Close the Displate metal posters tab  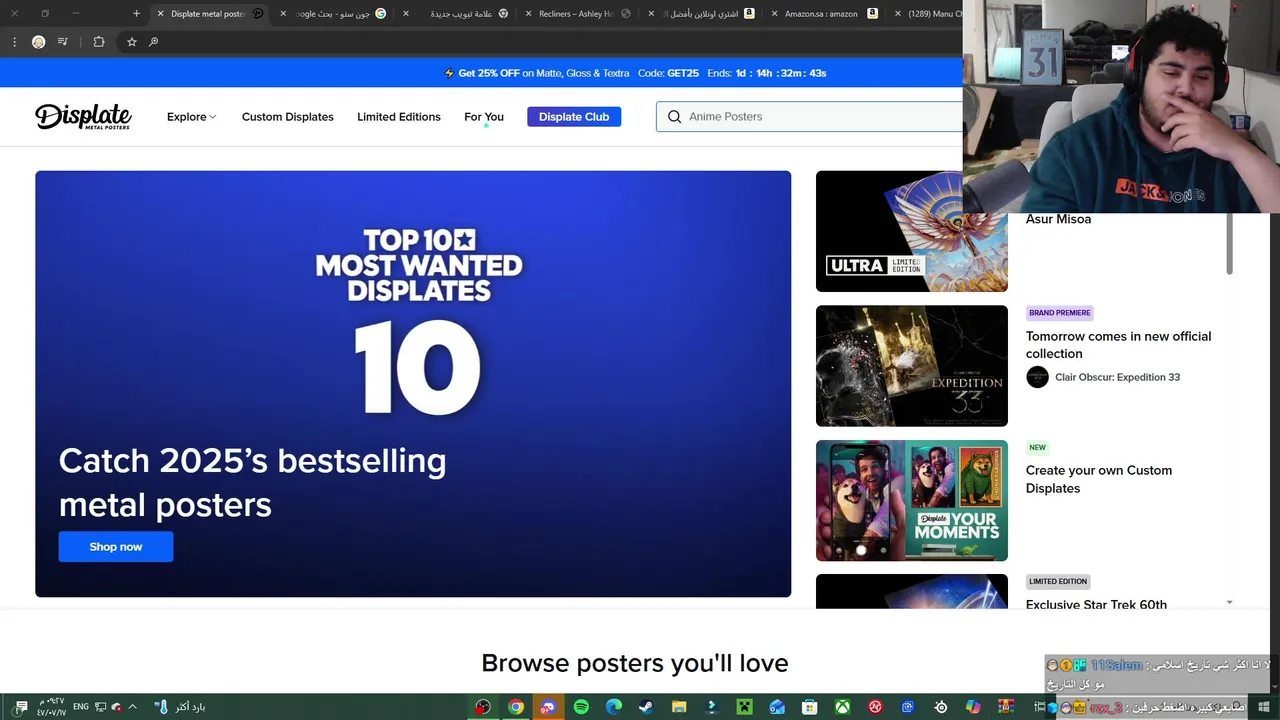[160, 14]
